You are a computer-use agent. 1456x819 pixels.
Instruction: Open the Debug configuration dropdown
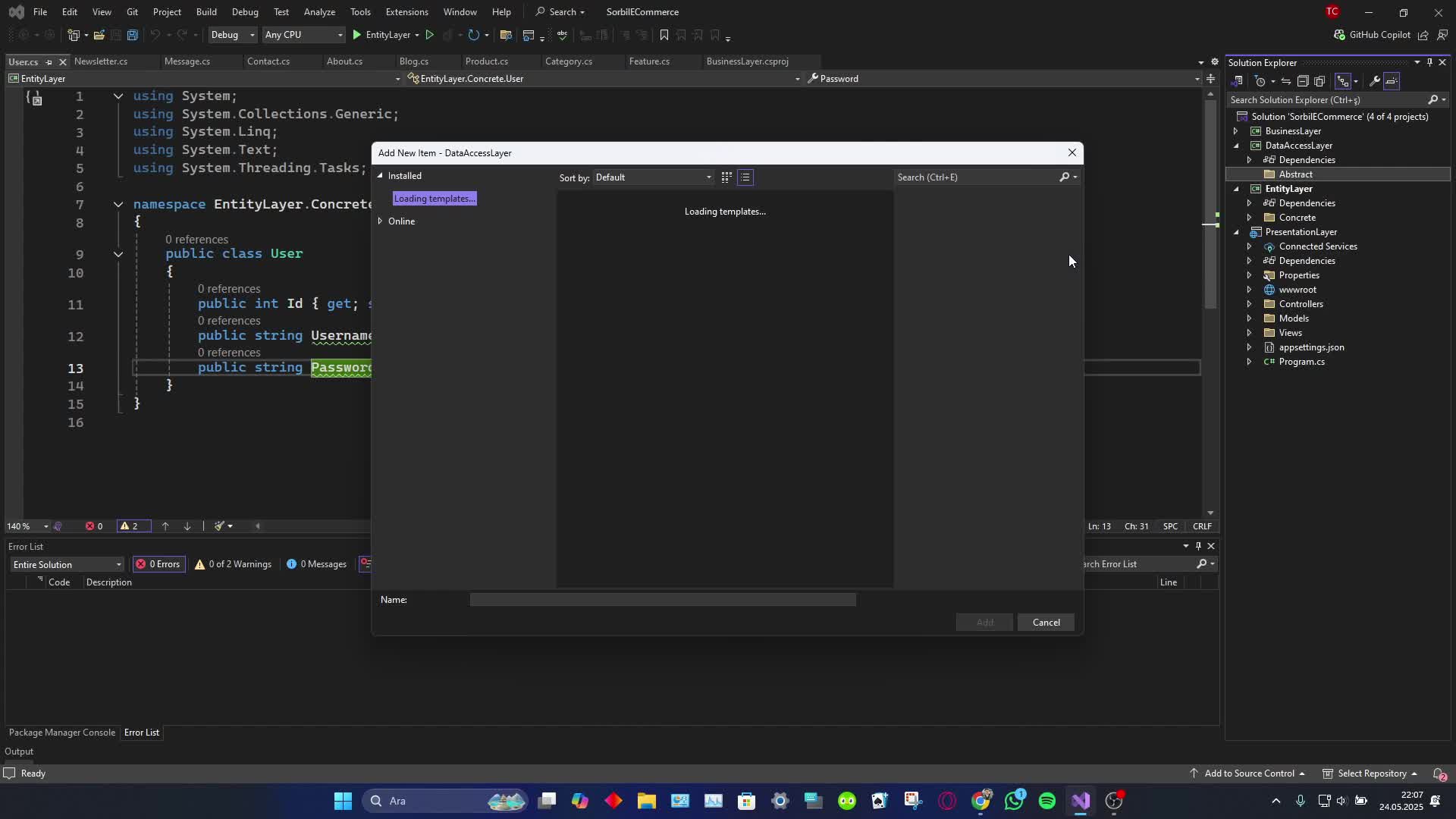232,35
